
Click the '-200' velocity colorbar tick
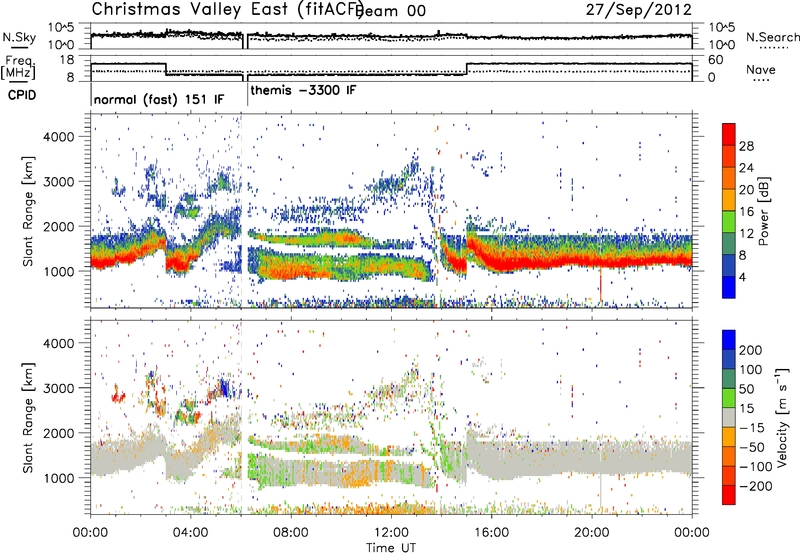(755, 486)
